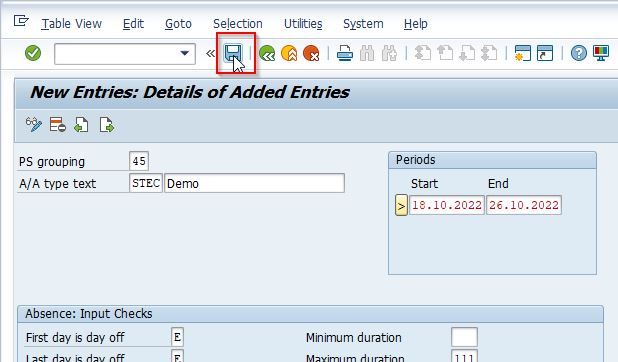Open the Utilities menu

click(x=303, y=24)
